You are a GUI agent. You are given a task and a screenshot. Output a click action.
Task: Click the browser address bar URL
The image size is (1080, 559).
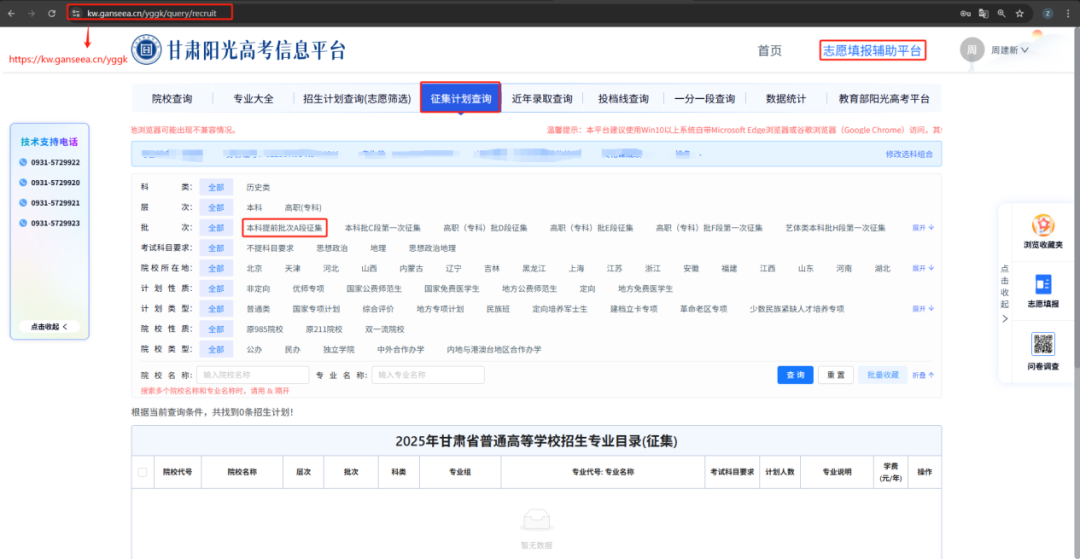coord(152,13)
